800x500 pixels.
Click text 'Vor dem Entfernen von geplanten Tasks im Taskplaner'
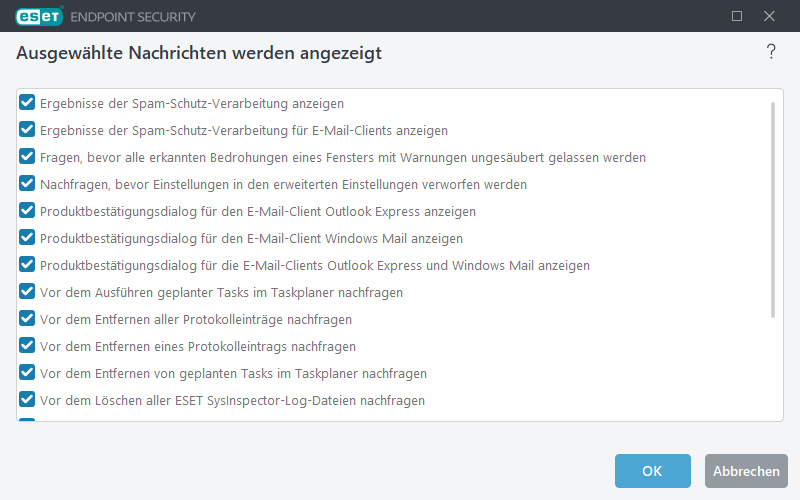click(199, 374)
